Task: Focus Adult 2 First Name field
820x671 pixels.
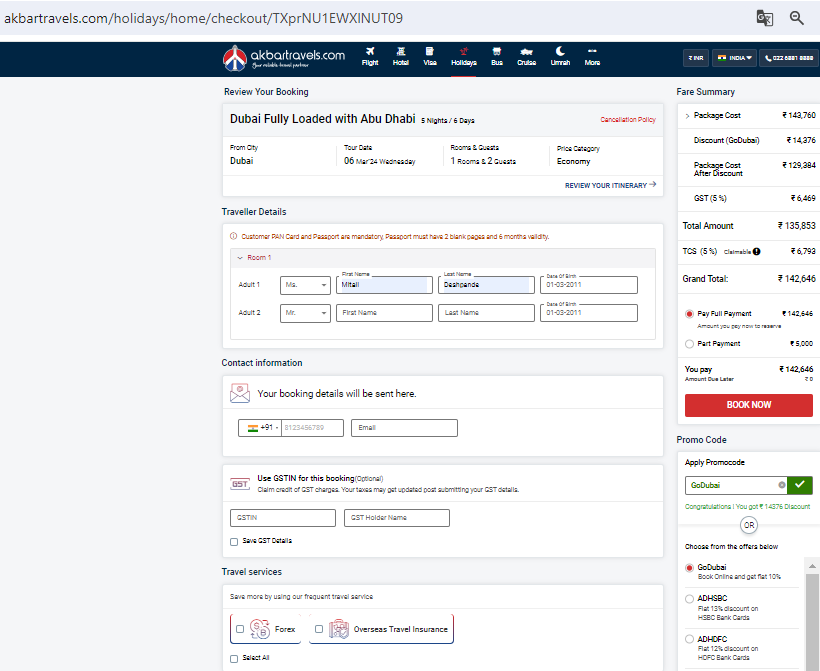Action: pos(384,313)
